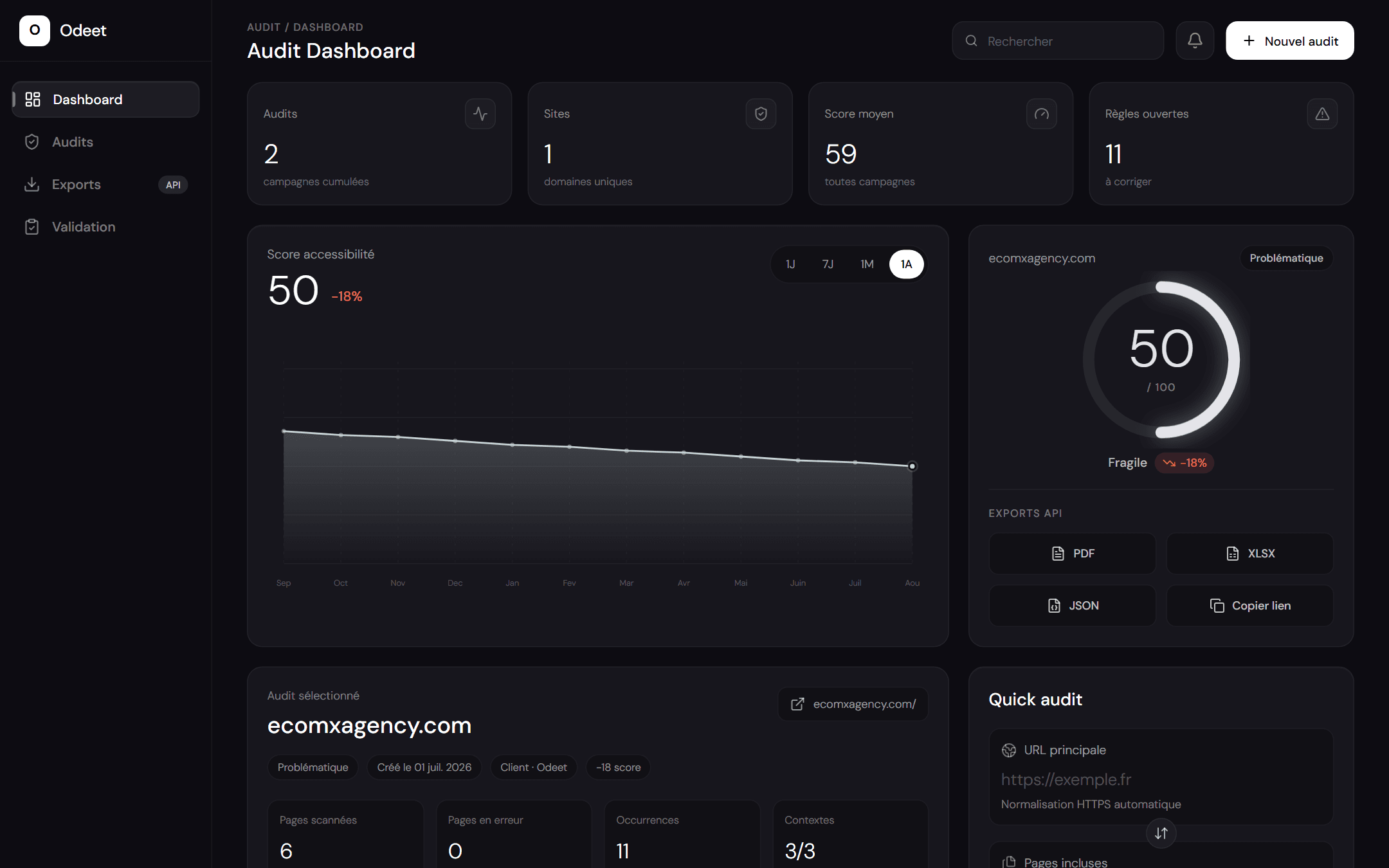This screenshot has width=1389, height=868.
Task: Click the Odeet logo icon
Action: [x=35, y=30]
